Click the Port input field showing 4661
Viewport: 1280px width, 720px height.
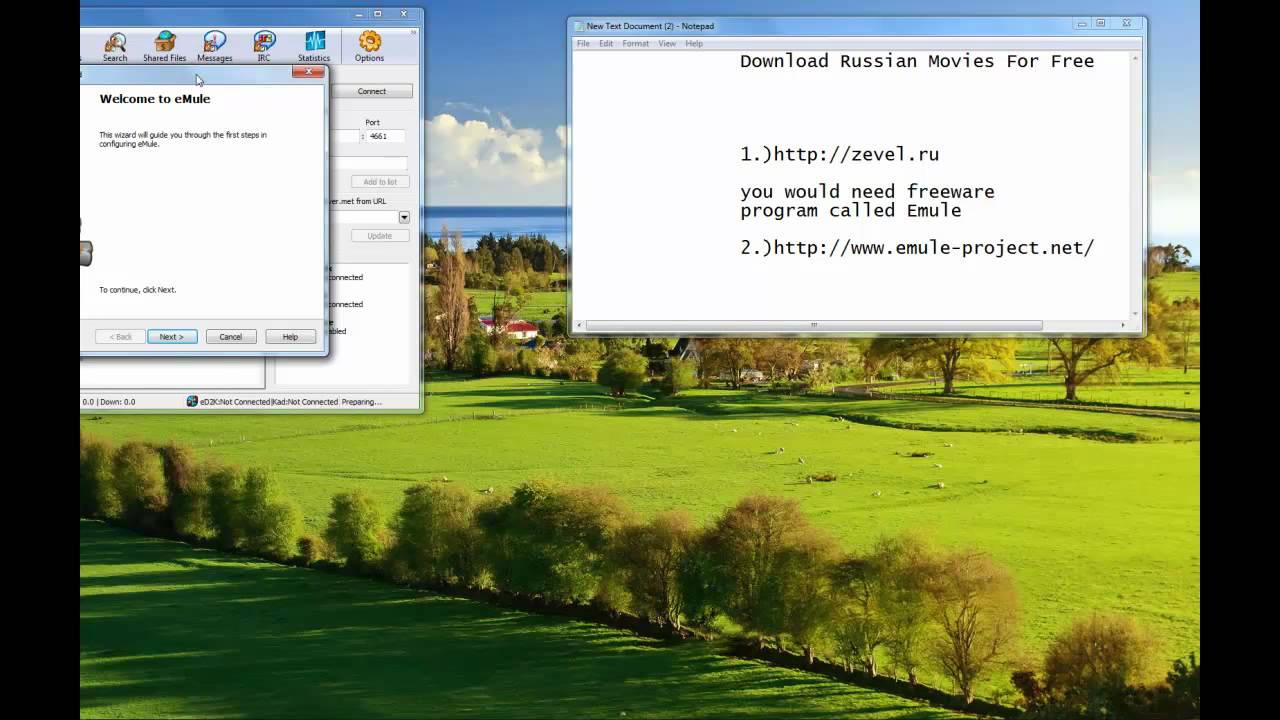[385, 136]
